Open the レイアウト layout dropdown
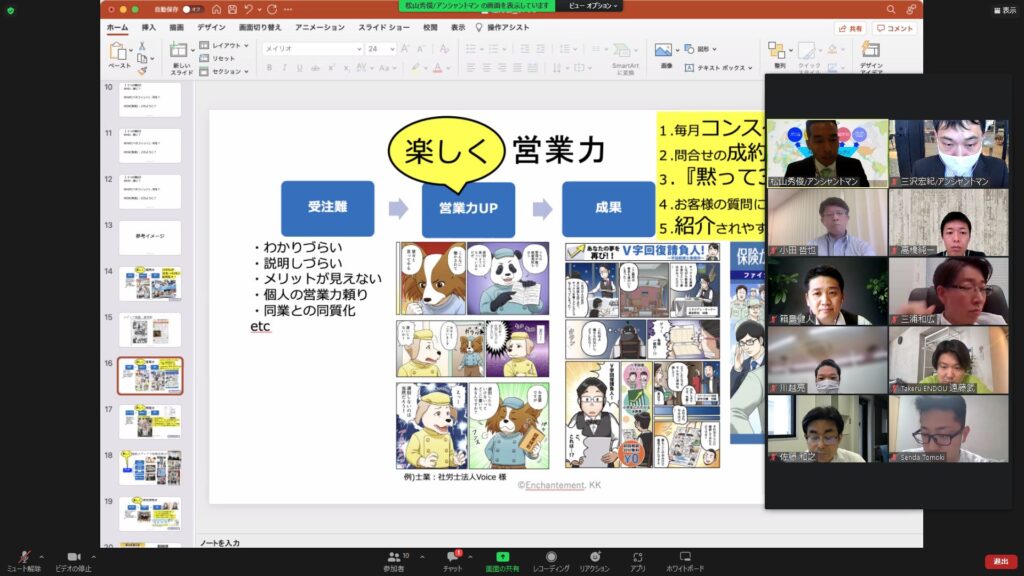 tap(224, 46)
